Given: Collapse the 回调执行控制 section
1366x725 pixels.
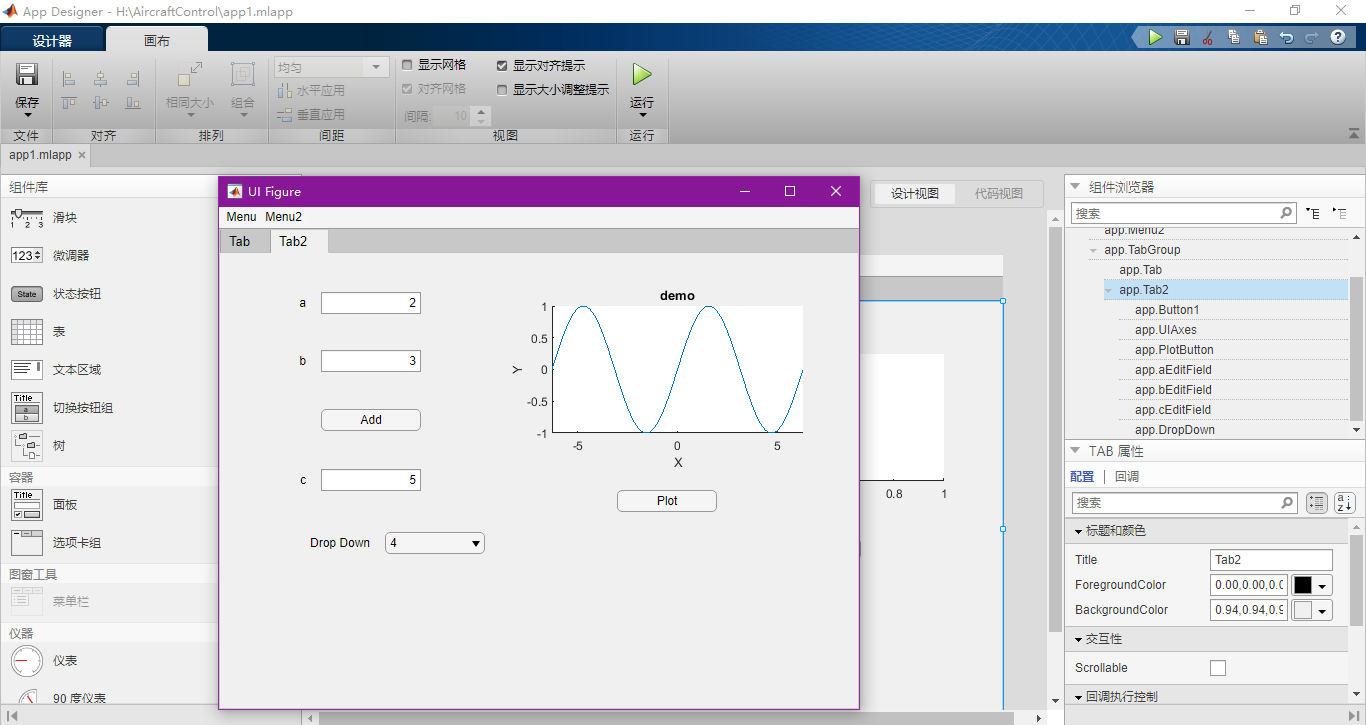Looking at the screenshot, I should tap(1078, 697).
